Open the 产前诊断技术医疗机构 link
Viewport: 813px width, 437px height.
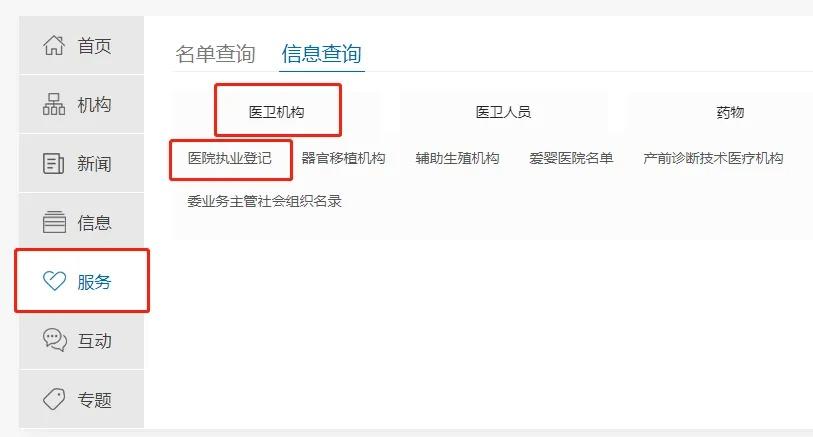coord(713,158)
